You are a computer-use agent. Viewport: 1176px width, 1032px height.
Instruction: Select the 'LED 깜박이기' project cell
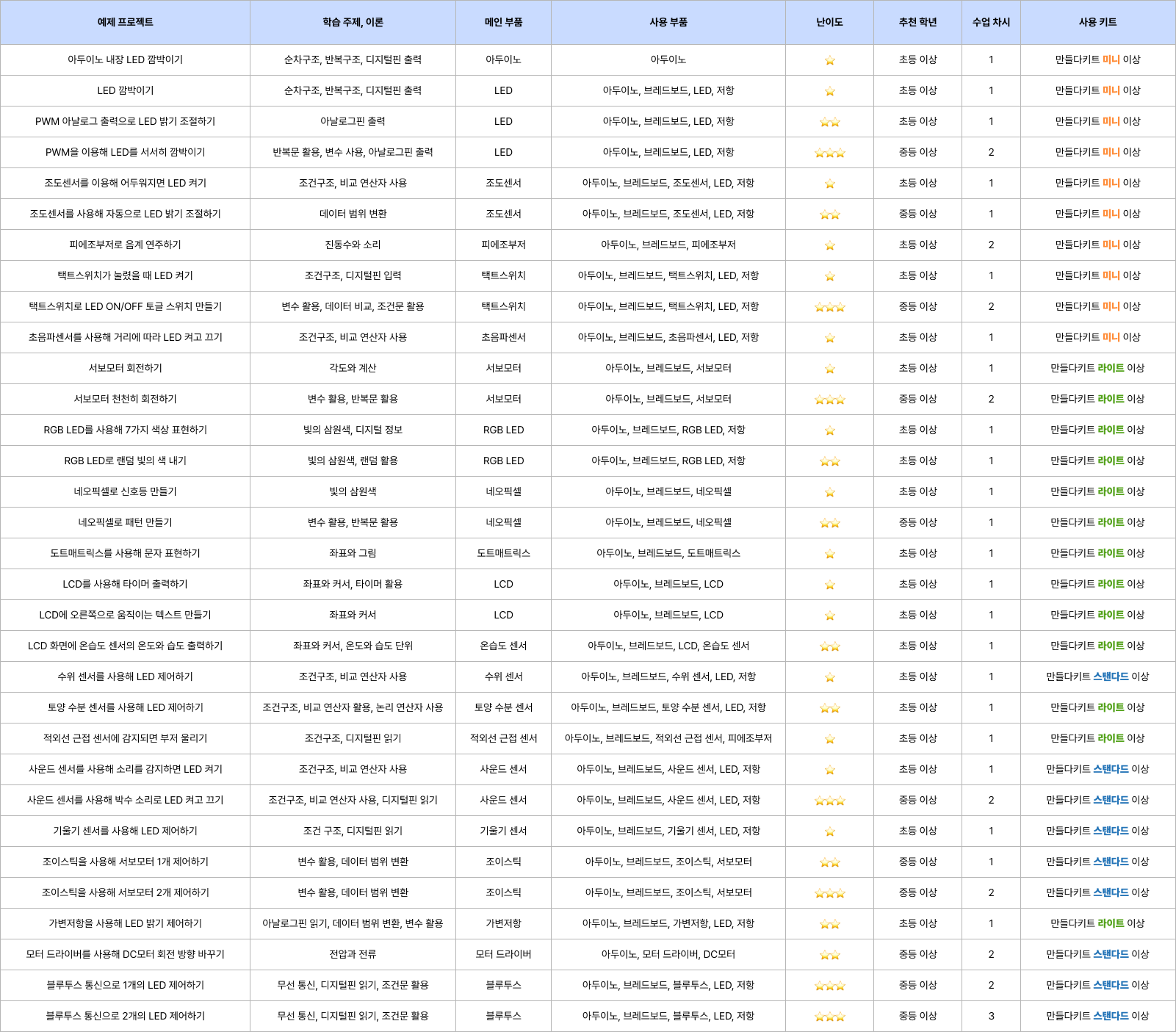[125, 90]
